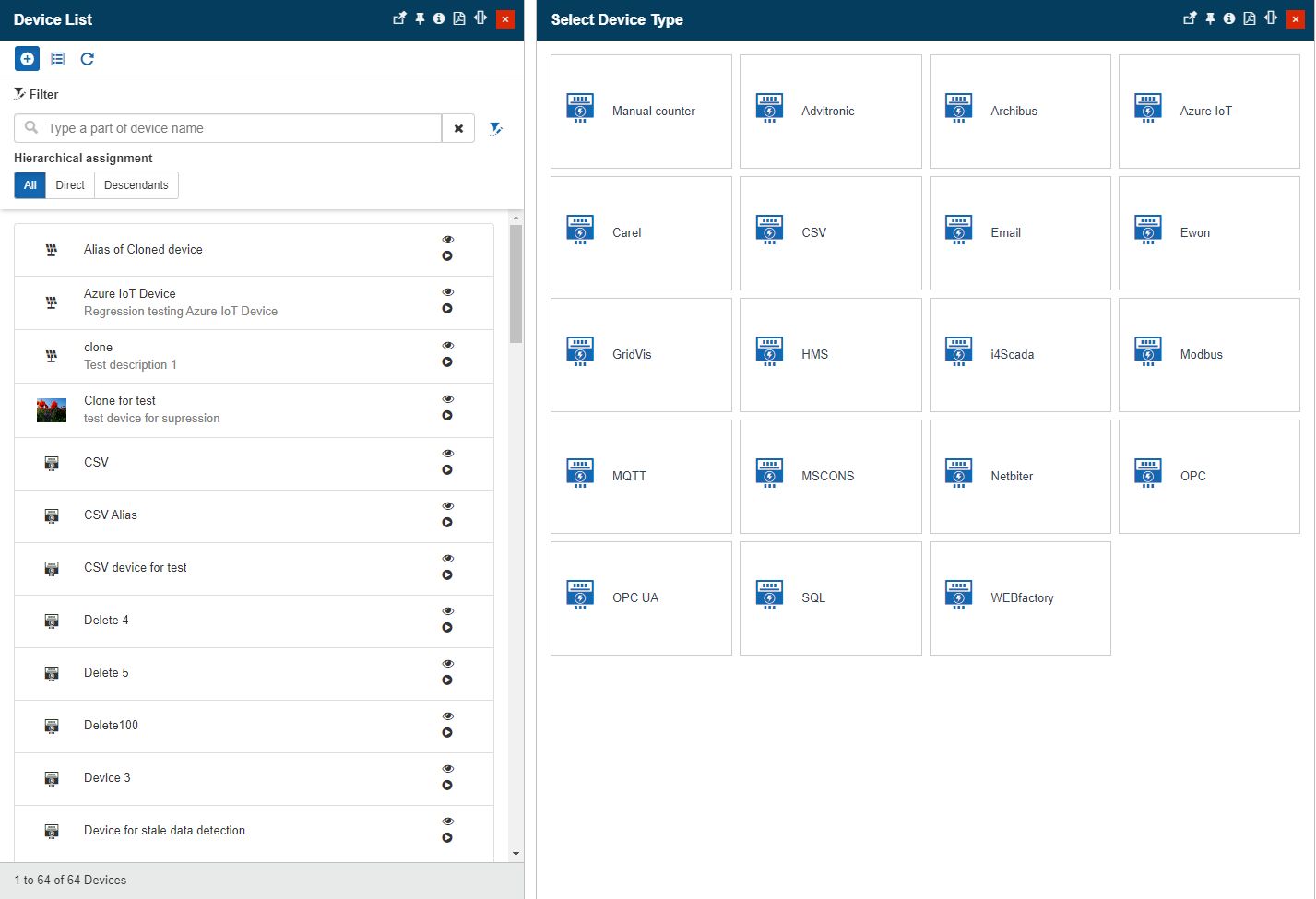Expand Device List panel width icon

pyautogui.click(x=480, y=18)
